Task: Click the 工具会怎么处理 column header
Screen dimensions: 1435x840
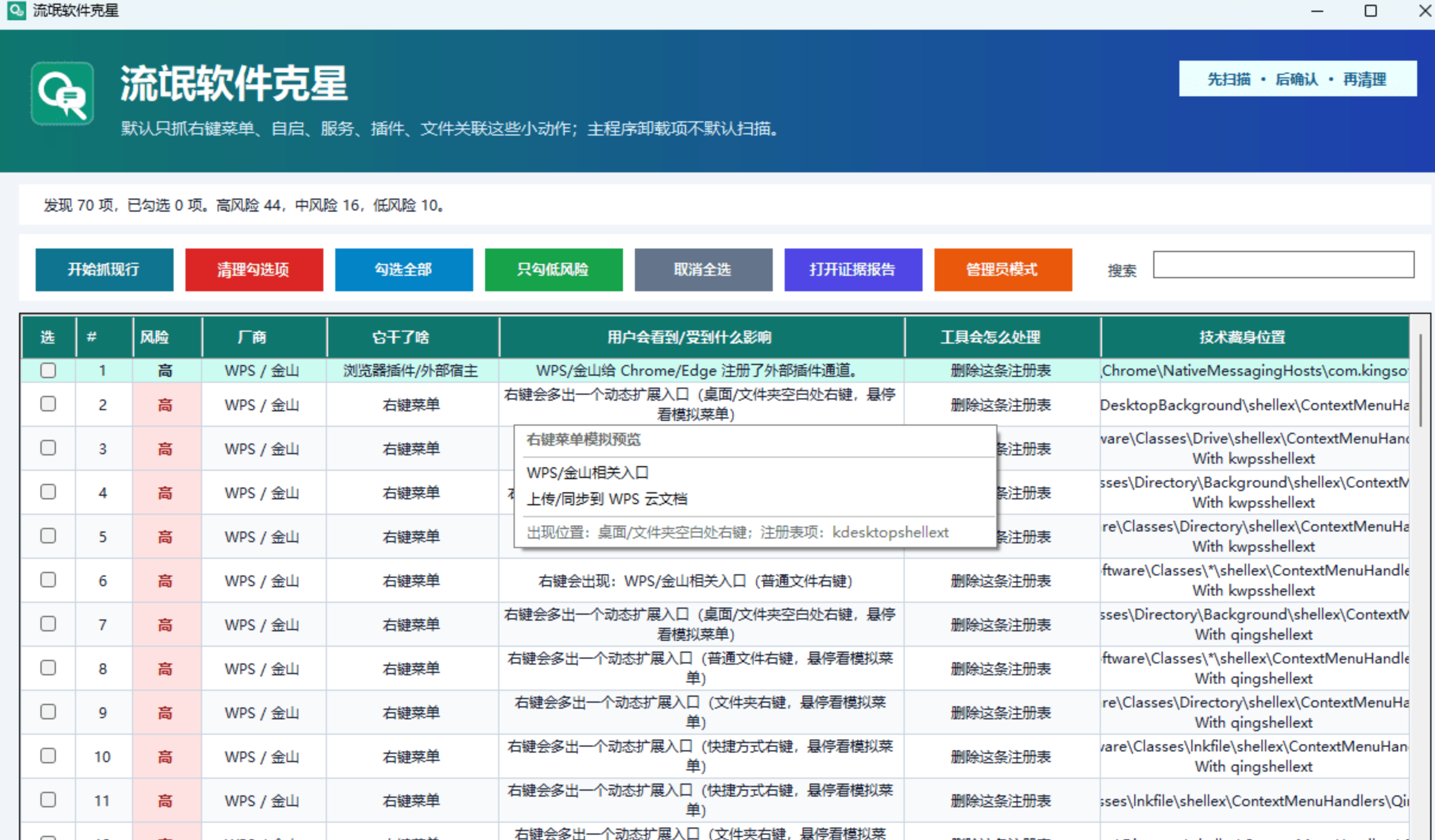Action: click(x=1003, y=337)
